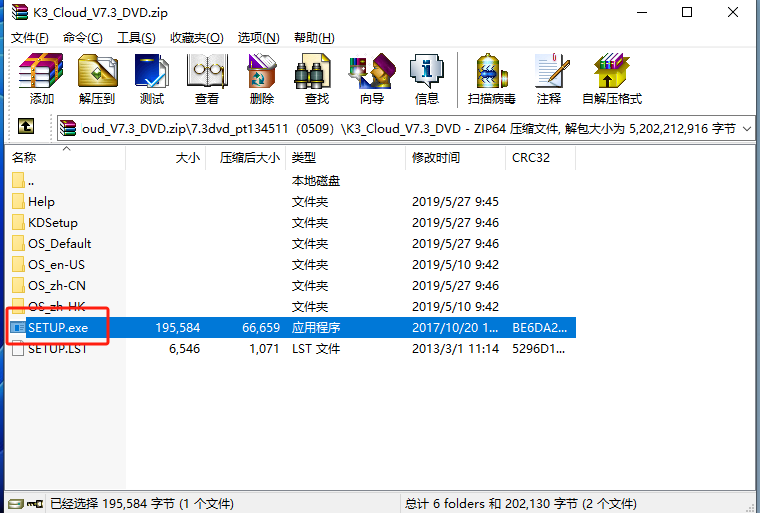The width and height of the screenshot is (760, 513).
Task: Sort by 修改时间 column header
Action: 455,158
